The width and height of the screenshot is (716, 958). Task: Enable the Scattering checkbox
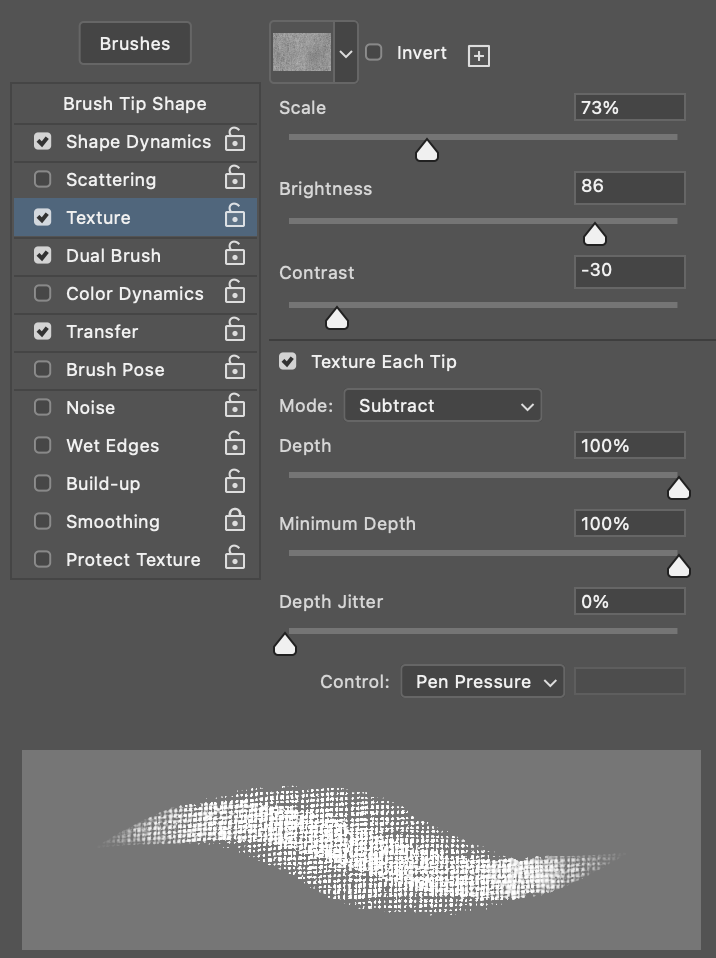click(x=43, y=179)
